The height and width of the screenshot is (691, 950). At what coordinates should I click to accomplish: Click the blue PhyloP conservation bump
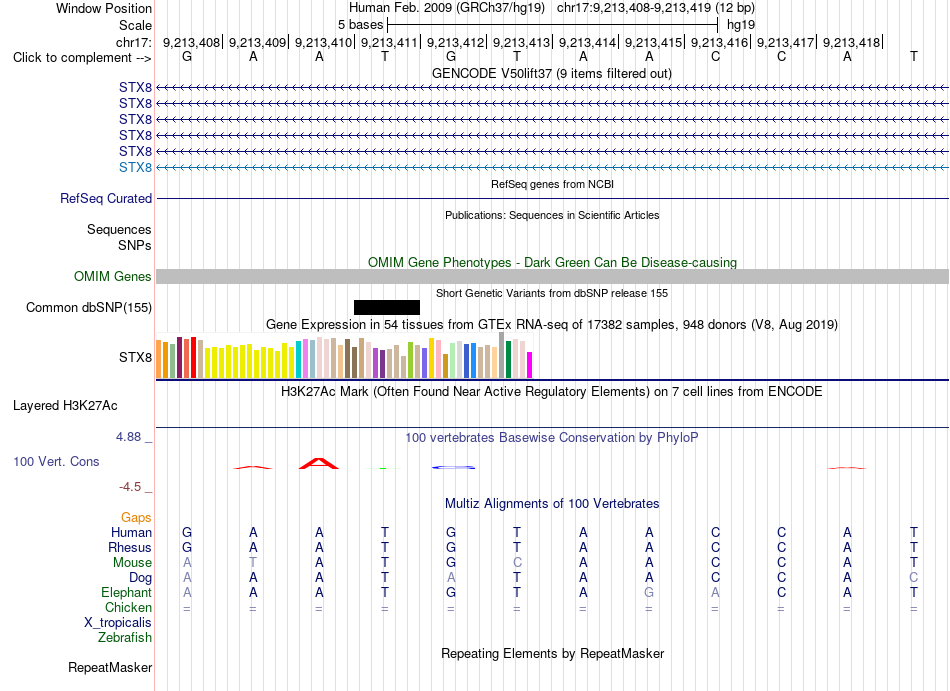point(453,467)
